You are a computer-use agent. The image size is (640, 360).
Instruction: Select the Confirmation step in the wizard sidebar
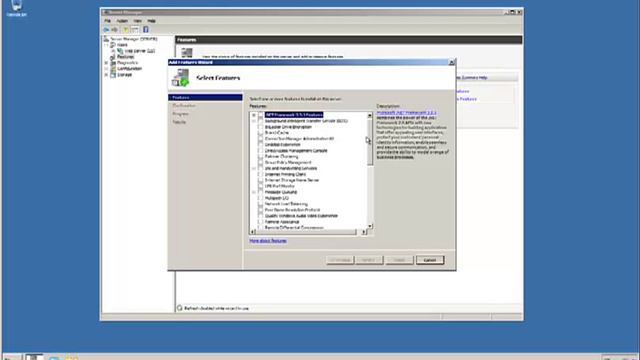click(184, 106)
